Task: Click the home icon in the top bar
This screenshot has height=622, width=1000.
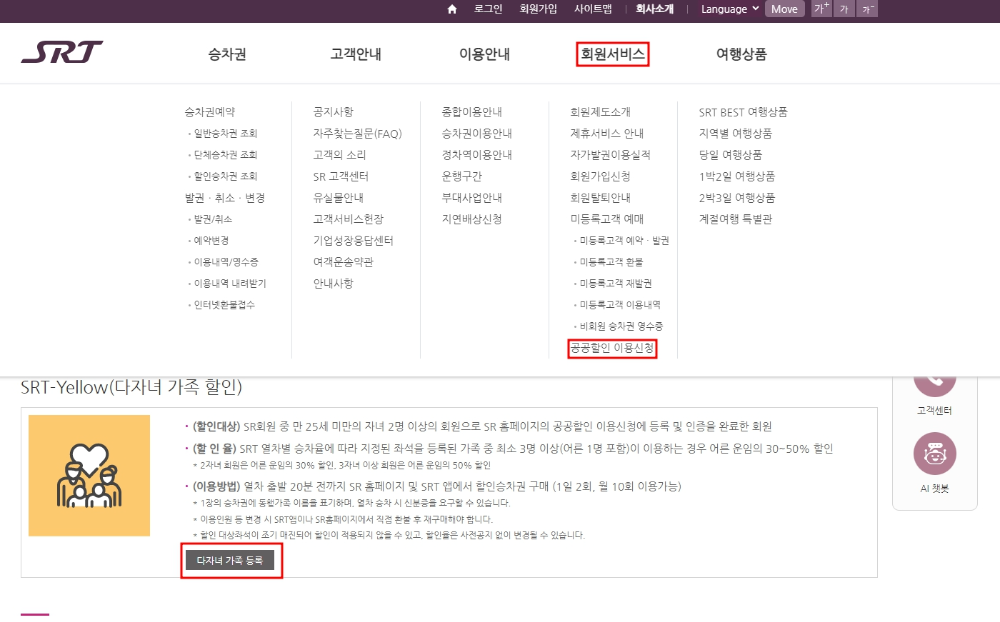Action: (x=452, y=9)
